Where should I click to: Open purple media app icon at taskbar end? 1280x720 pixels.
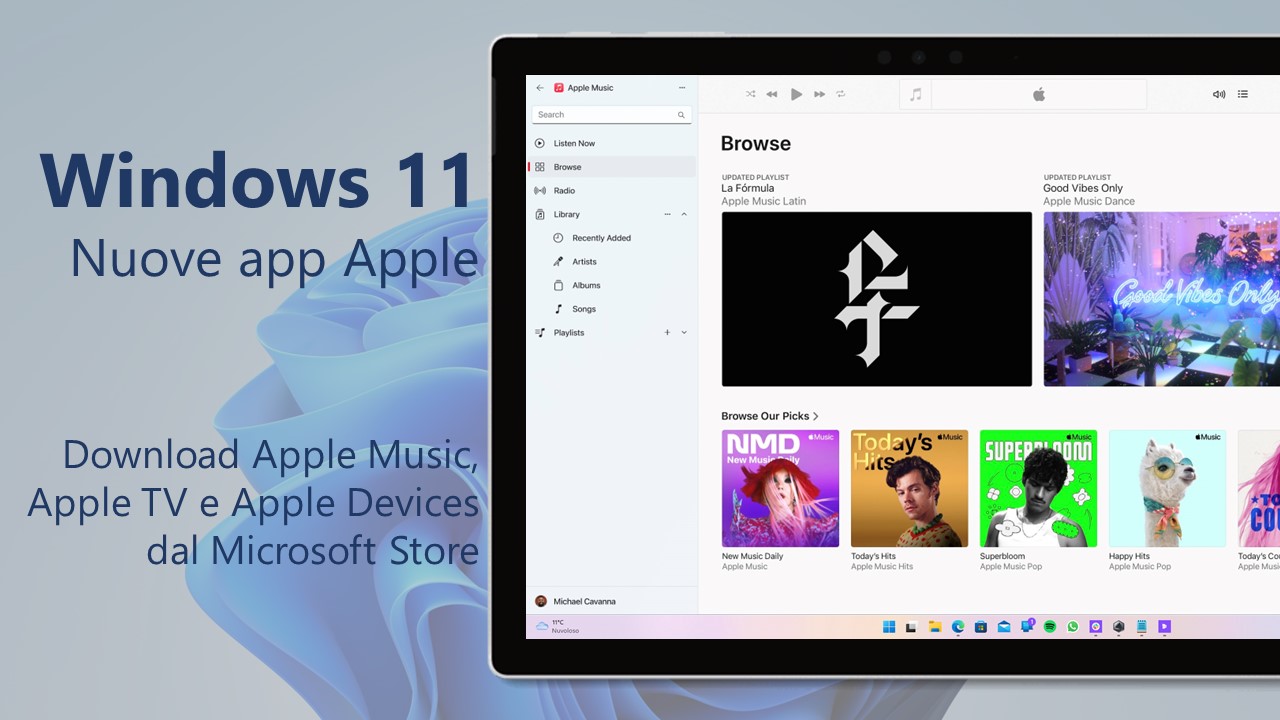click(x=1164, y=627)
